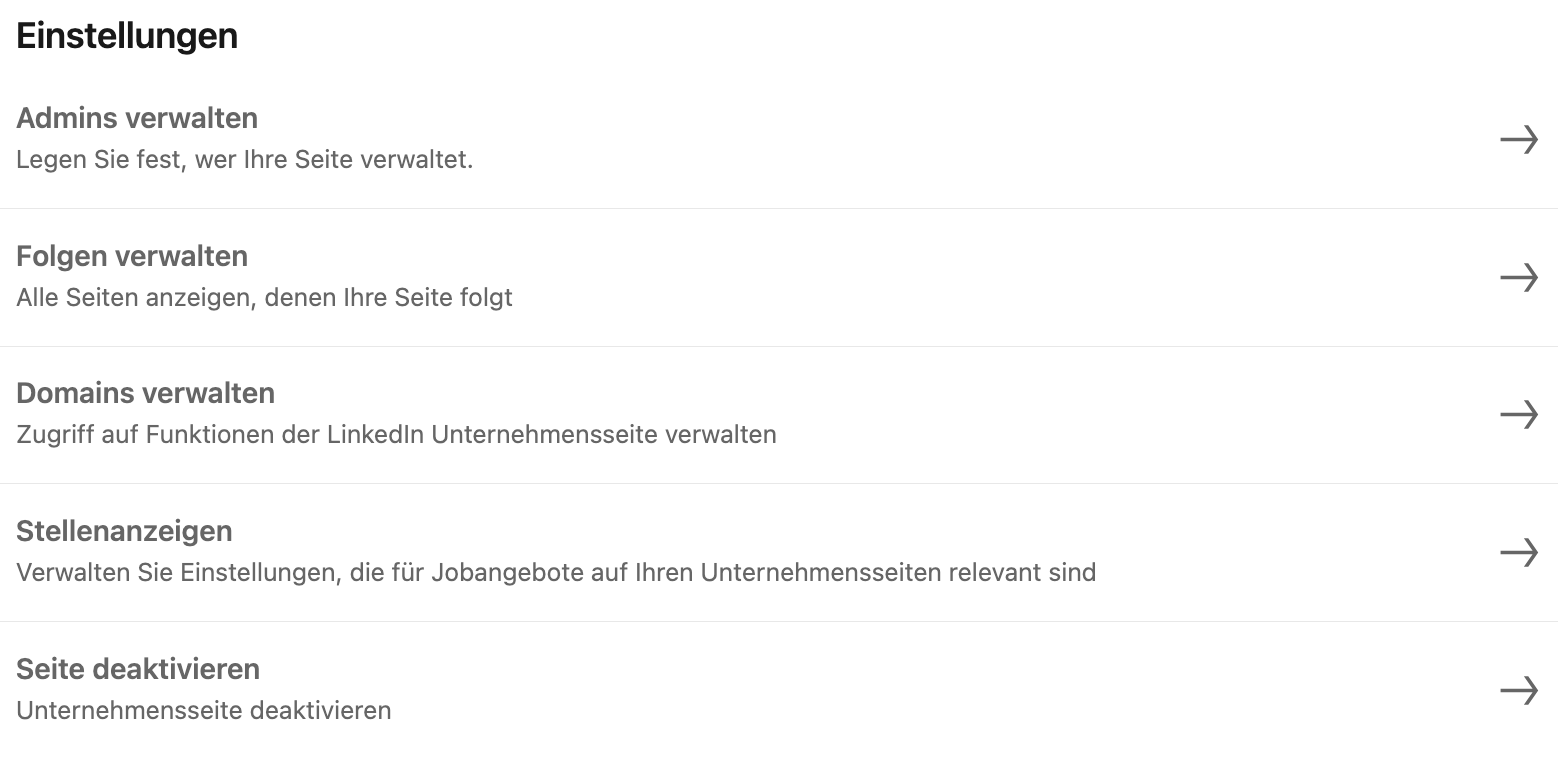The width and height of the screenshot is (1558, 758).
Task: Click the 'Verwalten Sie Einstellungen' job settings description
Action: pos(556,573)
